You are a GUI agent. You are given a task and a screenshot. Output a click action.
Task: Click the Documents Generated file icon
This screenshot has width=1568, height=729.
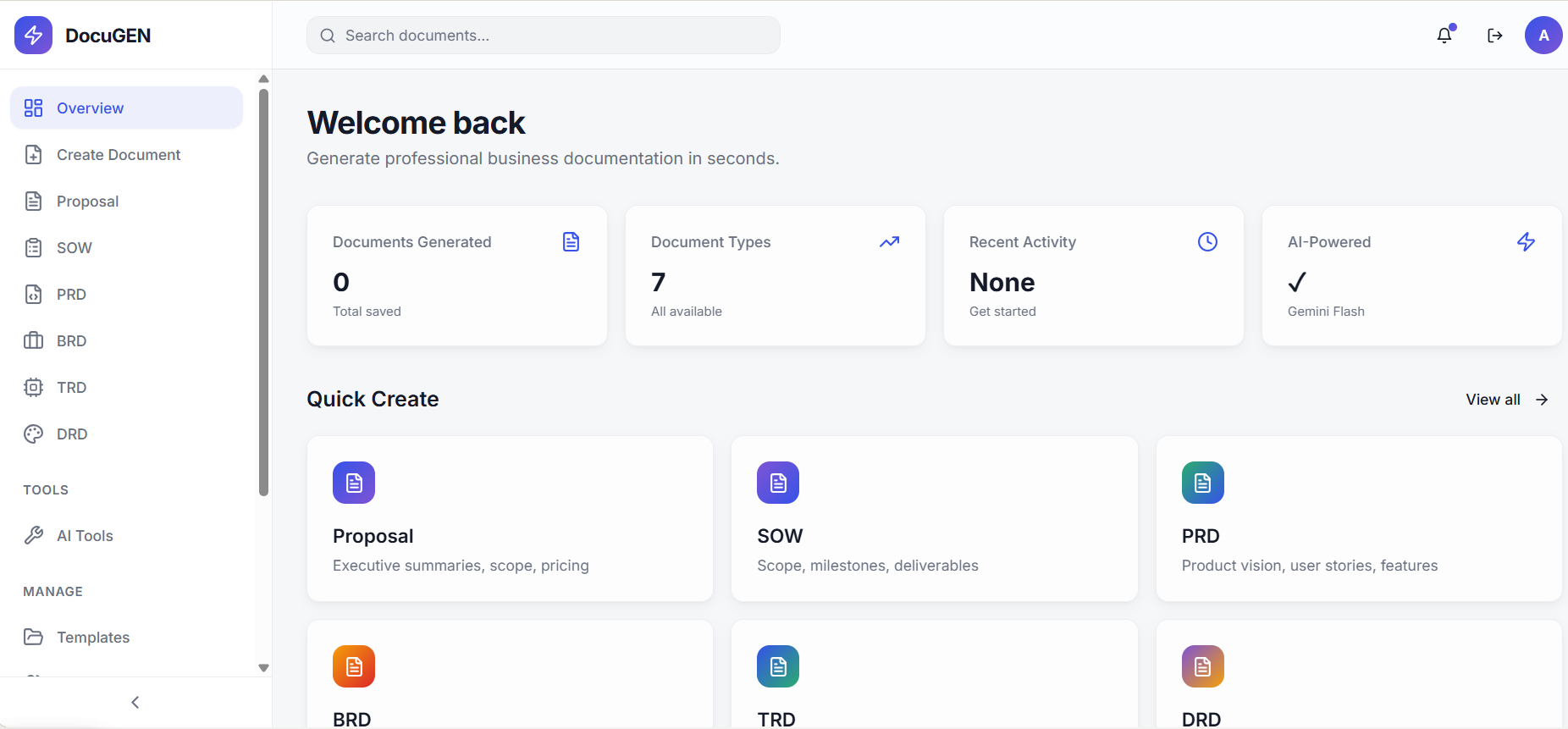tap(571, 242)
